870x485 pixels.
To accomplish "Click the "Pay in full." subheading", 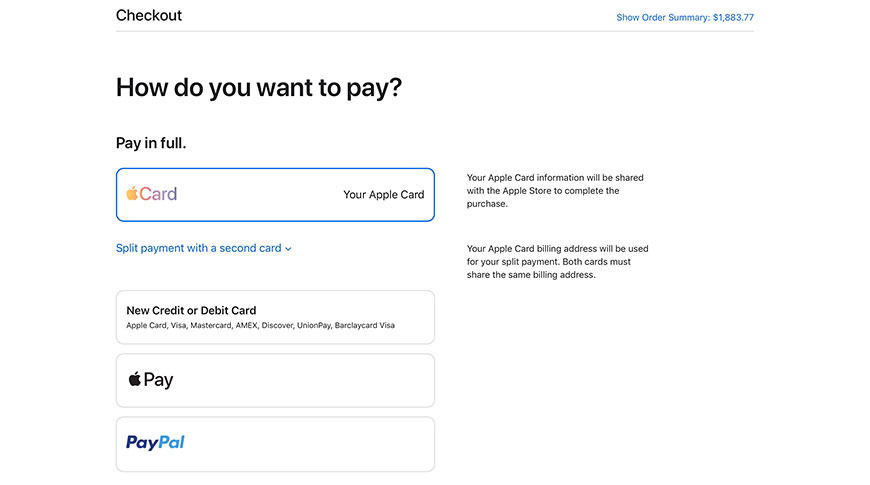I will click(x=151, y=143).
